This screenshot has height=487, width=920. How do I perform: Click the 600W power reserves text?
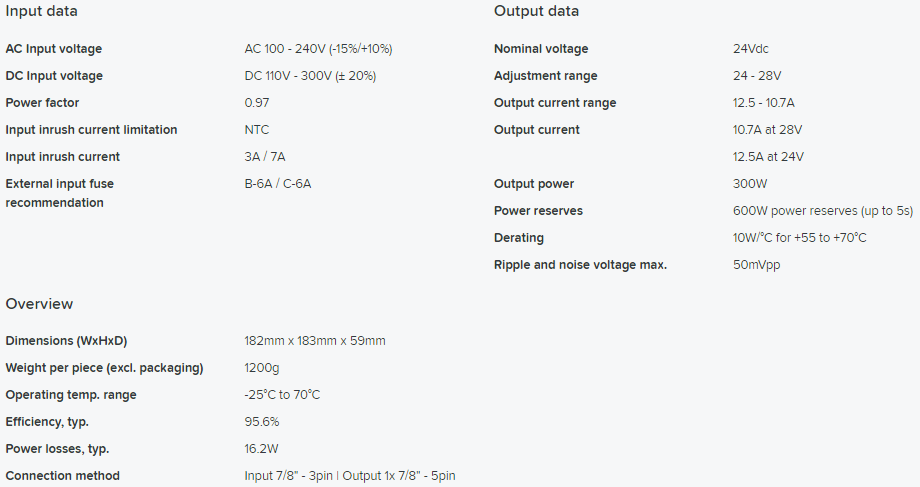click(x=823, y=211)
